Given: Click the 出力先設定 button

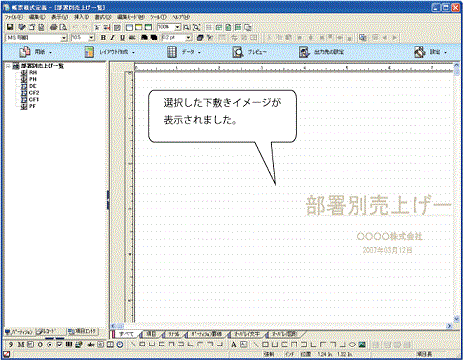Looking at the screenshot, I should coord(321,52).
